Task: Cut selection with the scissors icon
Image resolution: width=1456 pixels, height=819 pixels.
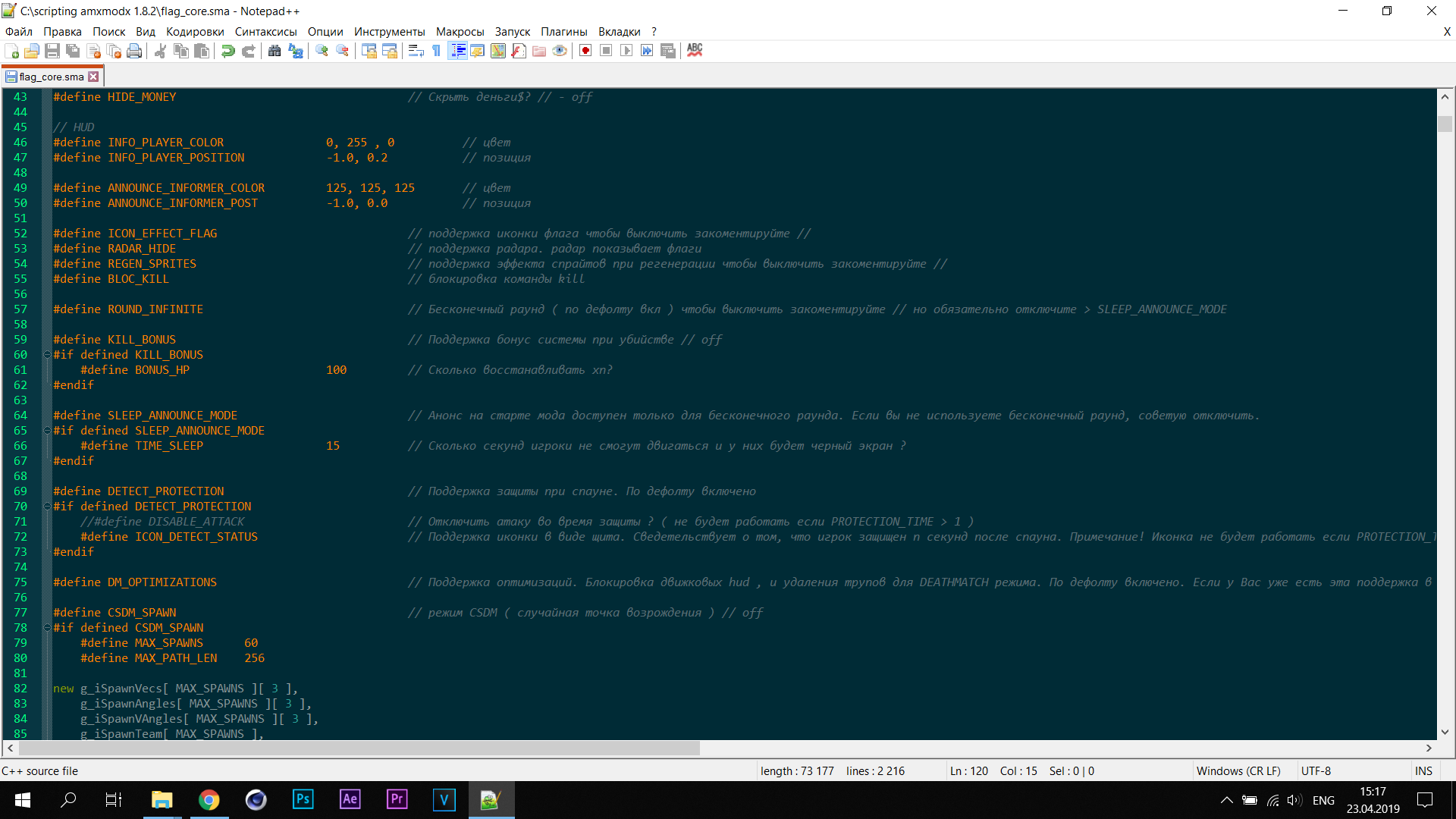Action: point(160,51)
